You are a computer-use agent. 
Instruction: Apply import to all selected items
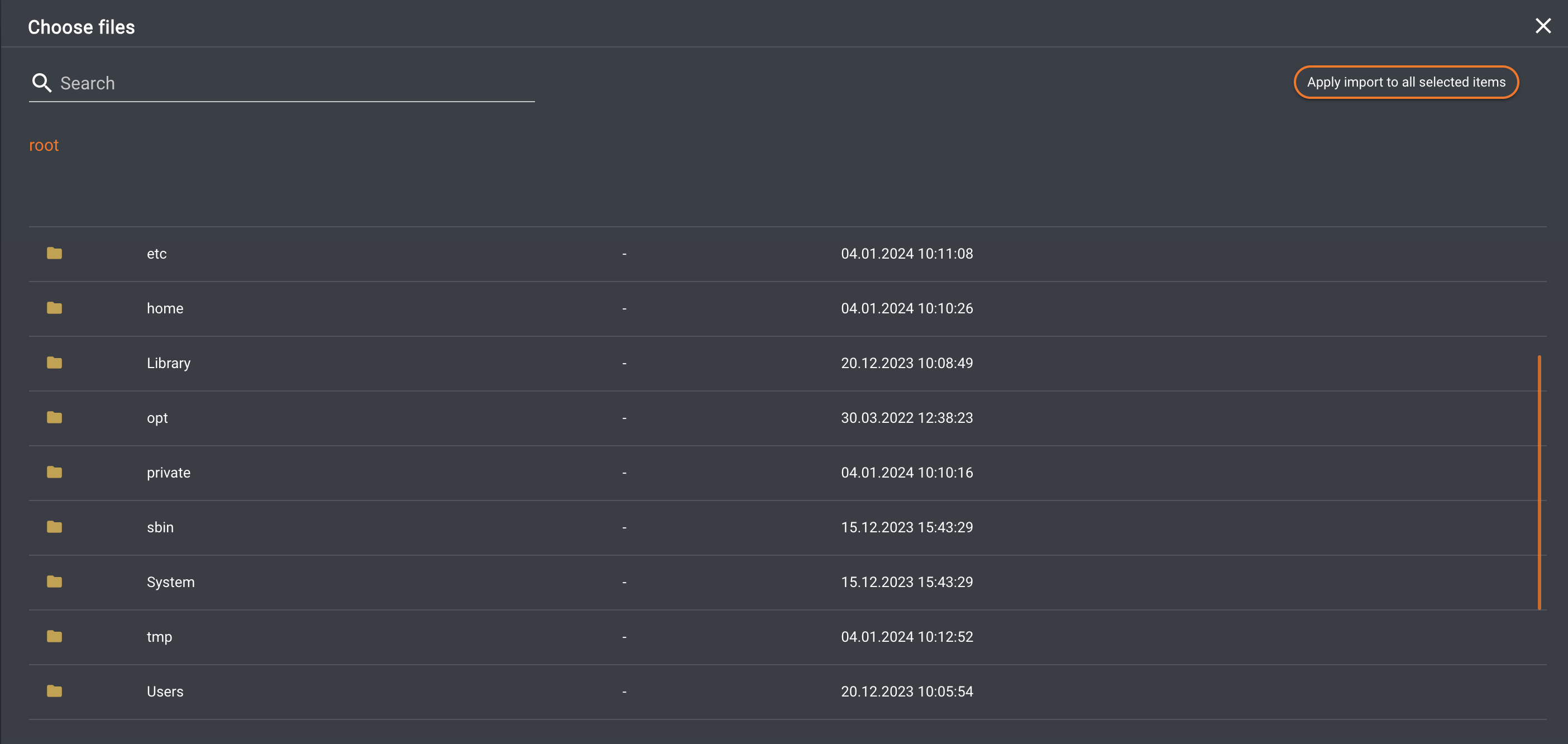point(1406,82)
